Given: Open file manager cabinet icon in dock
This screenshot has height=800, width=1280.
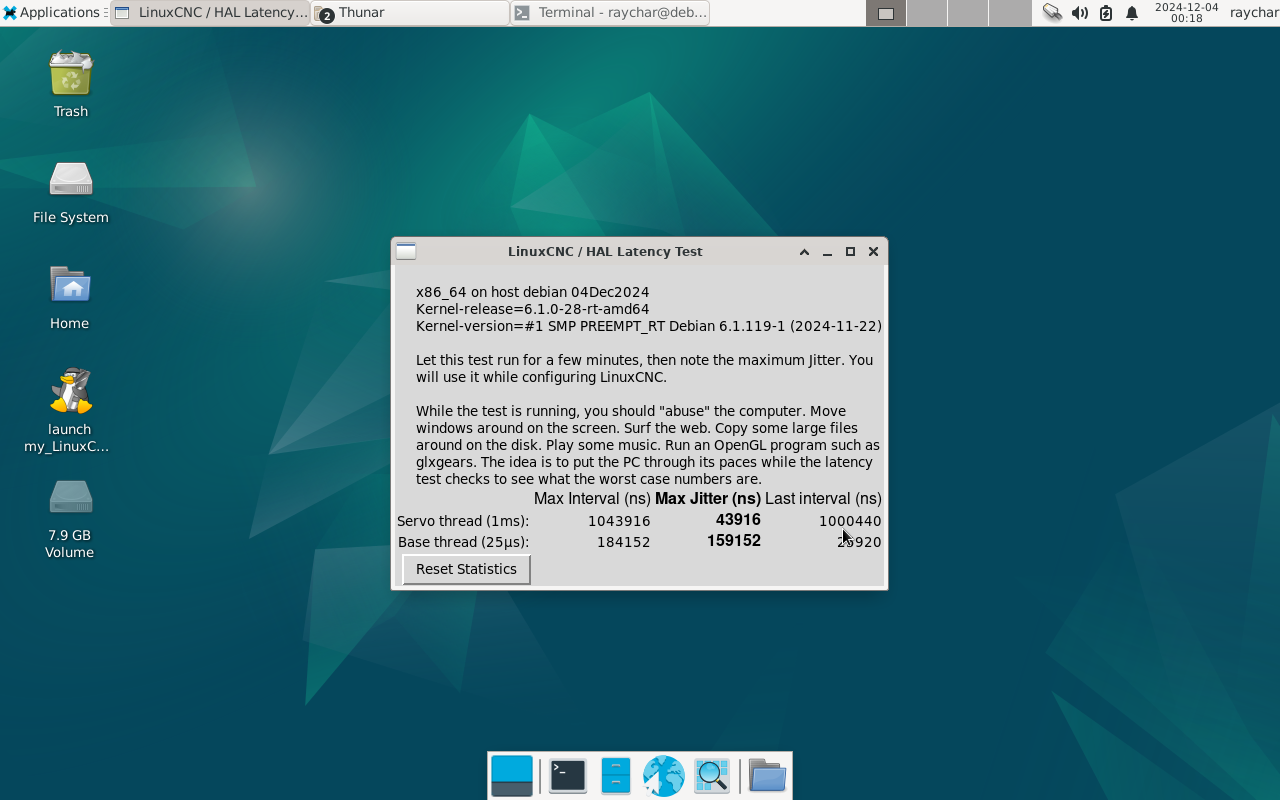Looking at the screenshot, I should click(616, 776).
